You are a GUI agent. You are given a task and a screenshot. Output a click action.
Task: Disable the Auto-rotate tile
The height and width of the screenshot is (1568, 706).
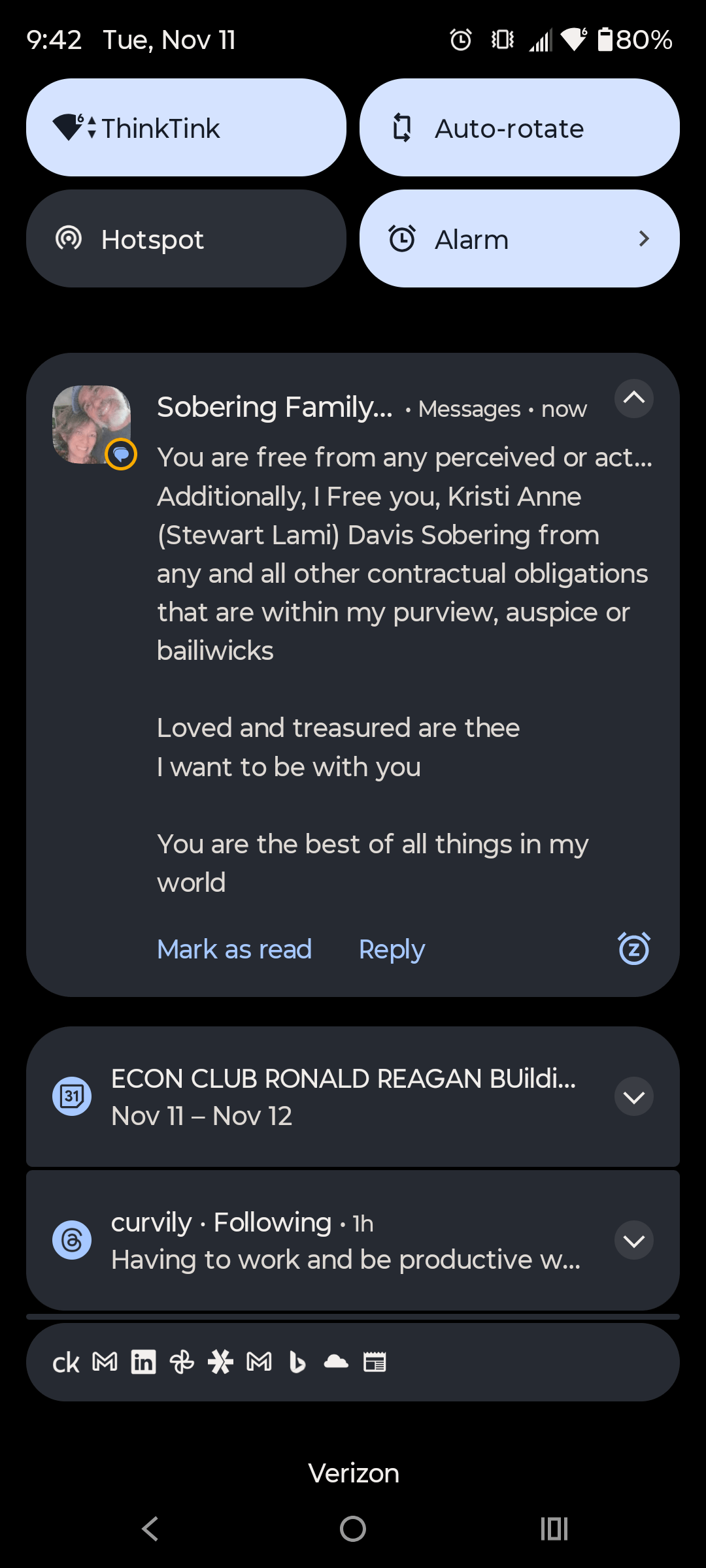pos(519,128)
